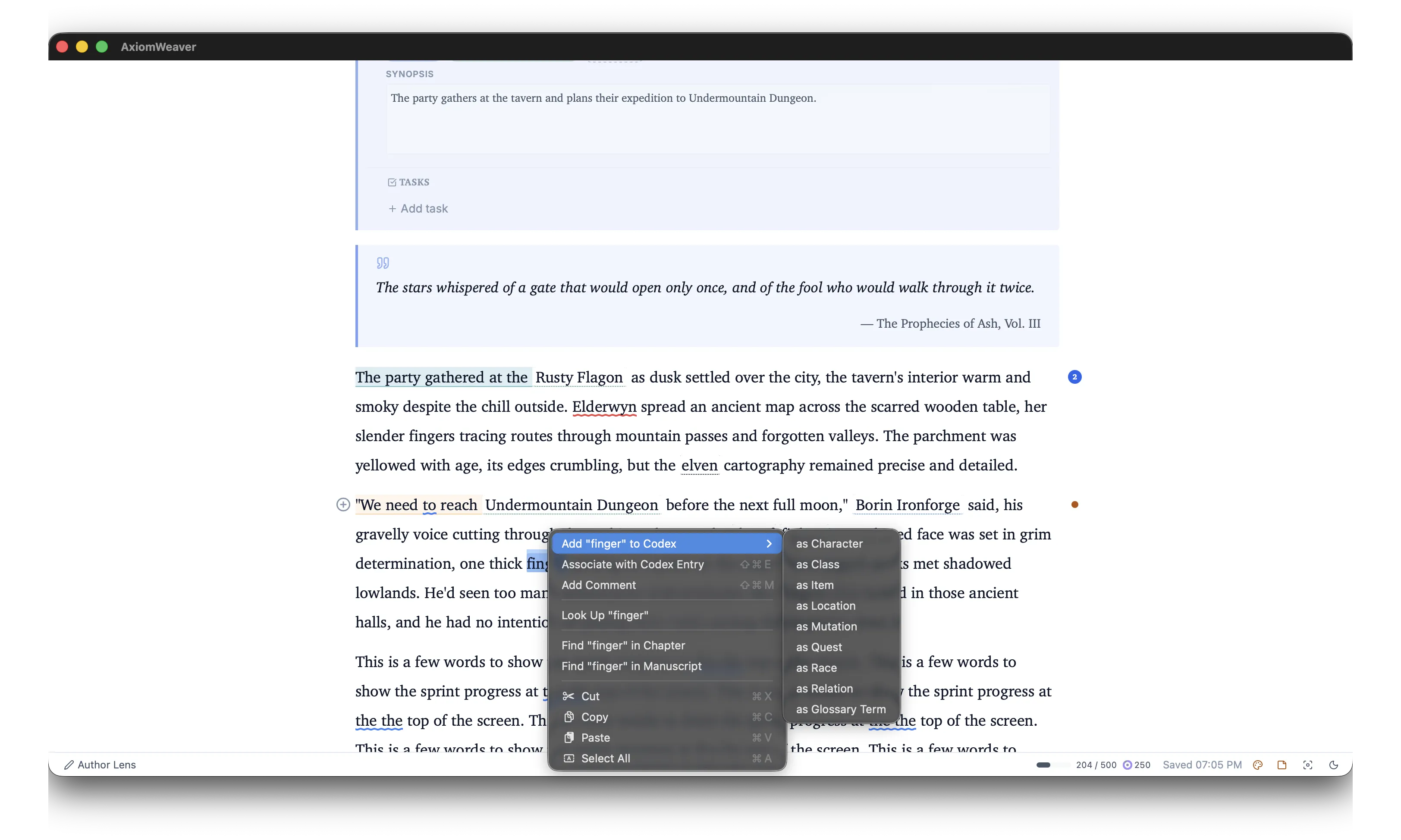Click the document page icon in status bar

[1282, 765]
